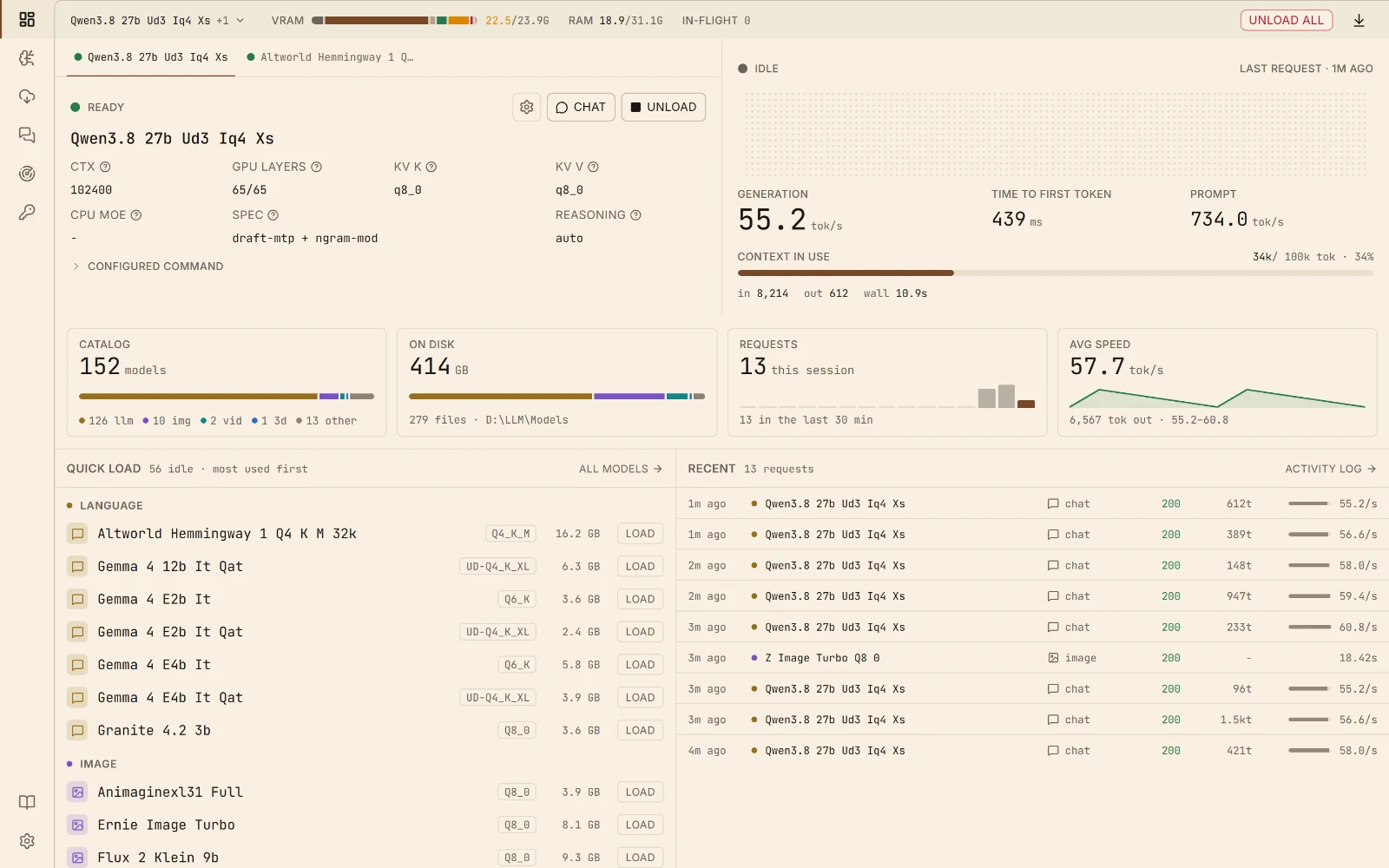
Task: Open the book documentation sidebar icon
Action: tap(27, 802)
